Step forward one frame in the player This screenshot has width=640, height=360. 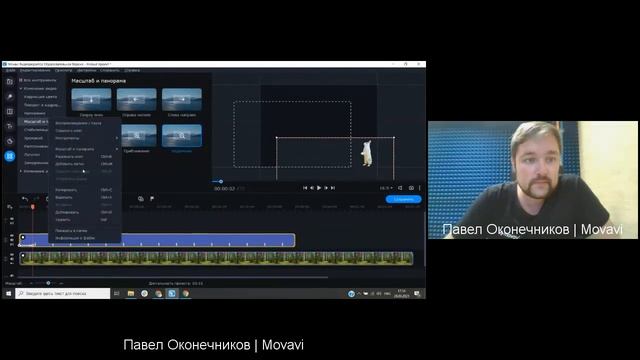326,188
